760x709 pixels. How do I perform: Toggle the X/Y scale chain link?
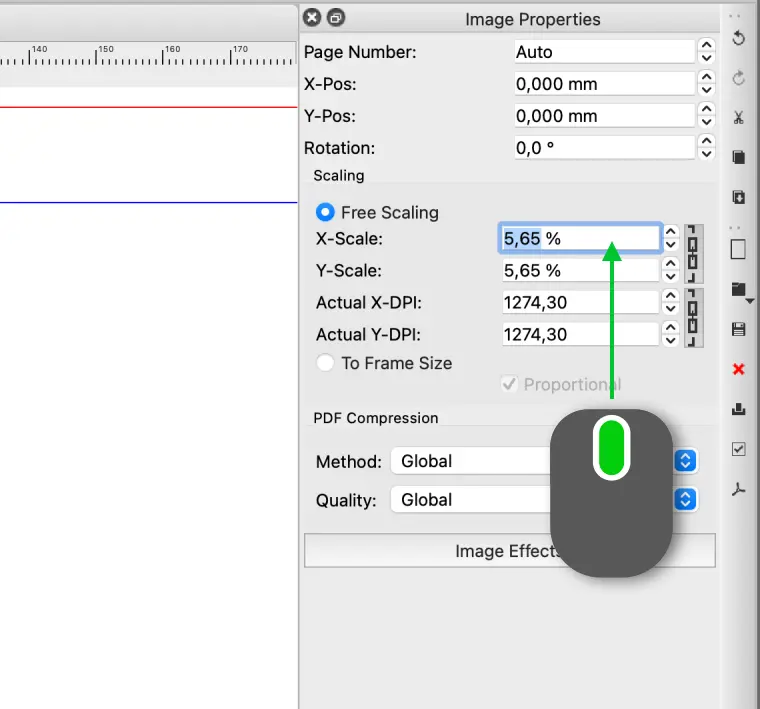point(693,254)
